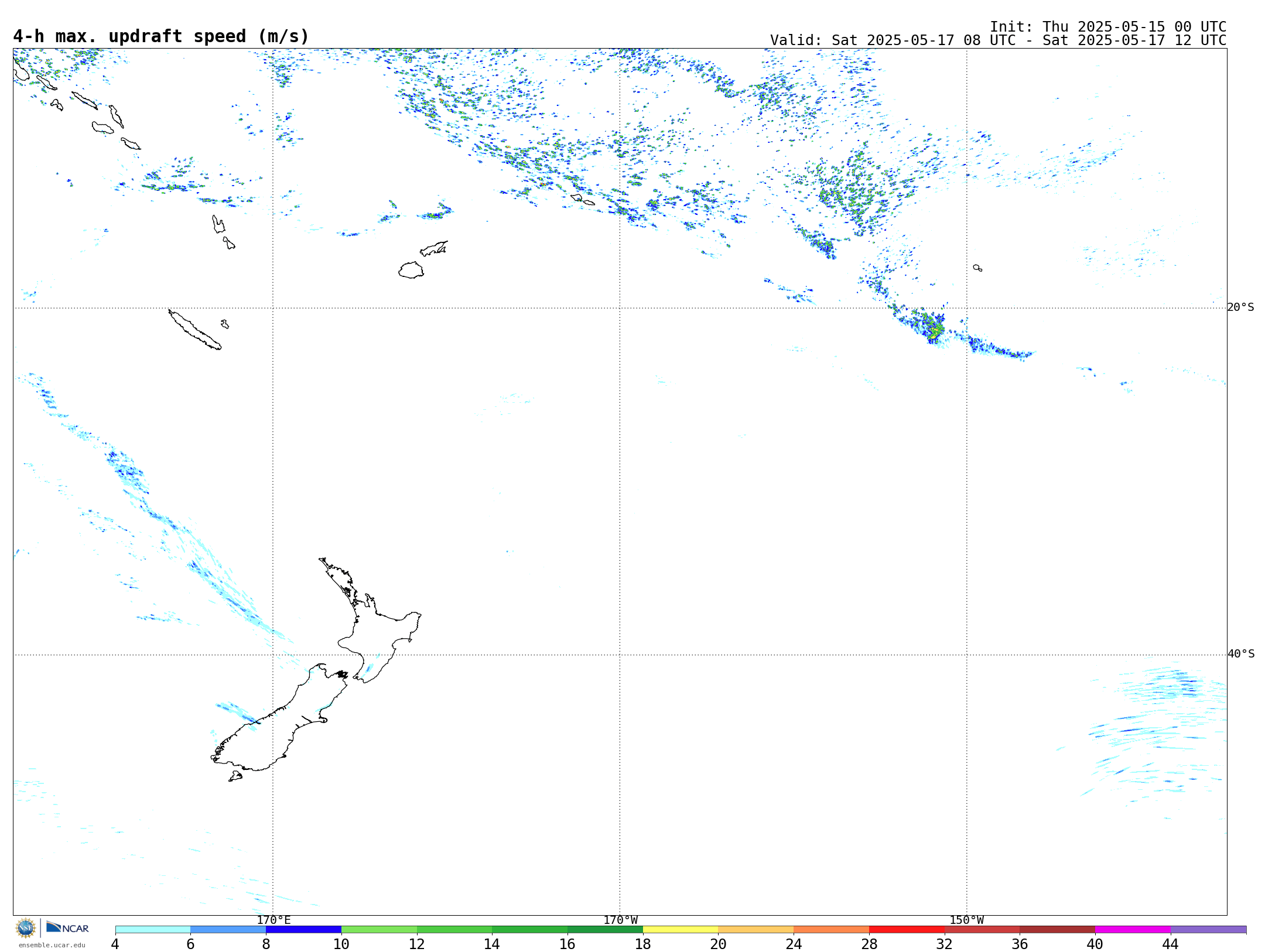Screen dimensions: 1265x952
Task: Click the colorbar tick label 4
Action: (x=115, y=944)
